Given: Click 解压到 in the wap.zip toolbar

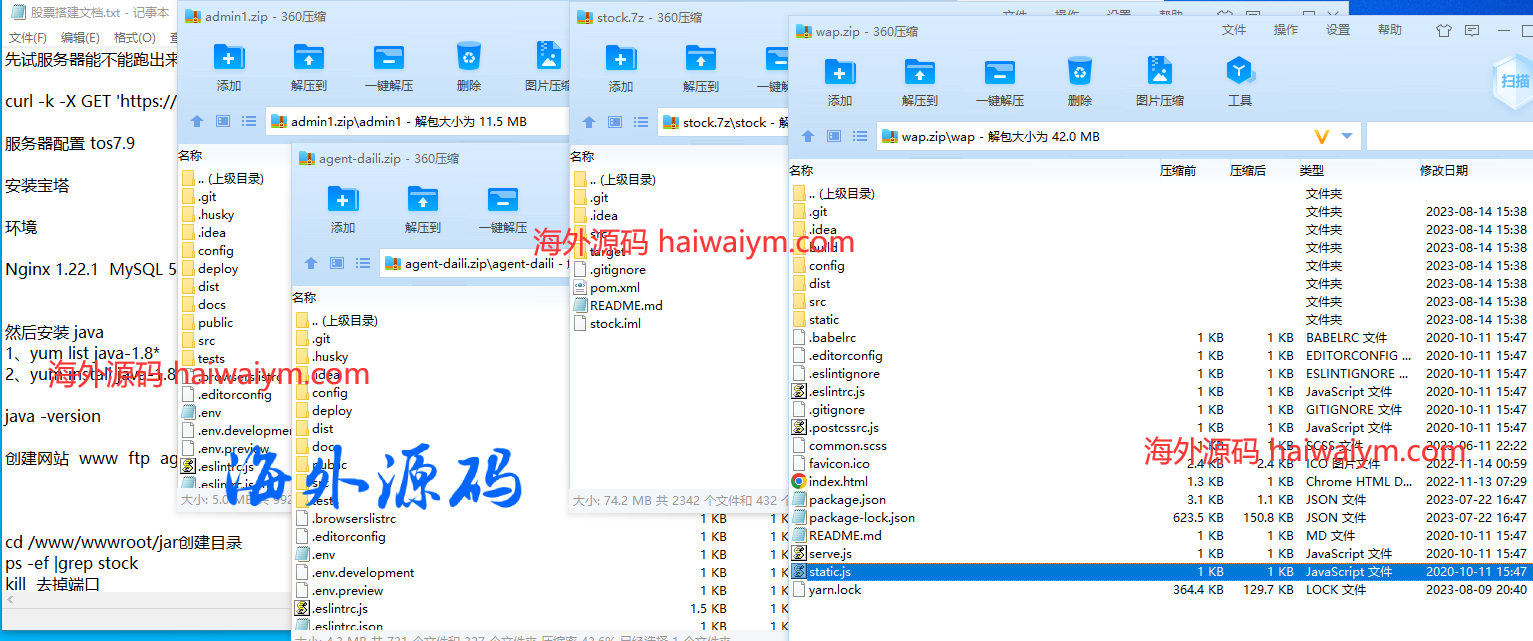Looking at the screenshot, I should 919,82.
